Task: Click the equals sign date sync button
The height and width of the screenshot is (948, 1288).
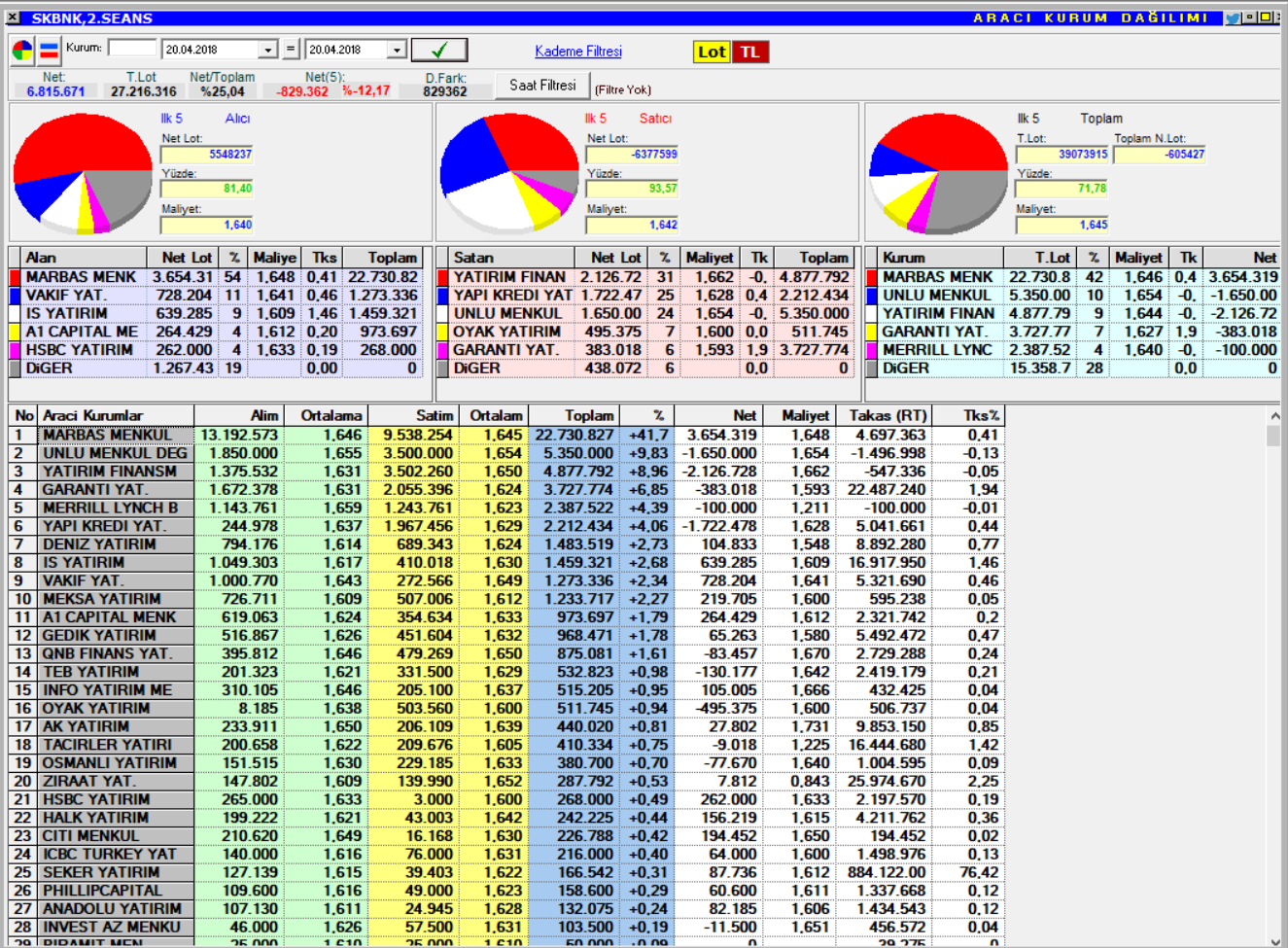Action: [x=291, y=49]
